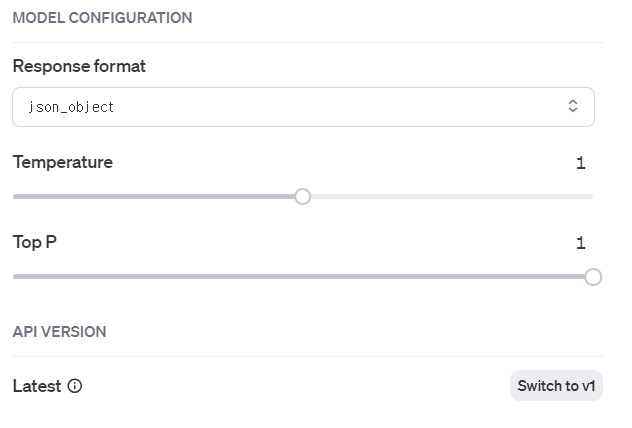The height and width of the screenshot is (428, 632).
Task: Click the Temperature label
Action: [62, 162]
